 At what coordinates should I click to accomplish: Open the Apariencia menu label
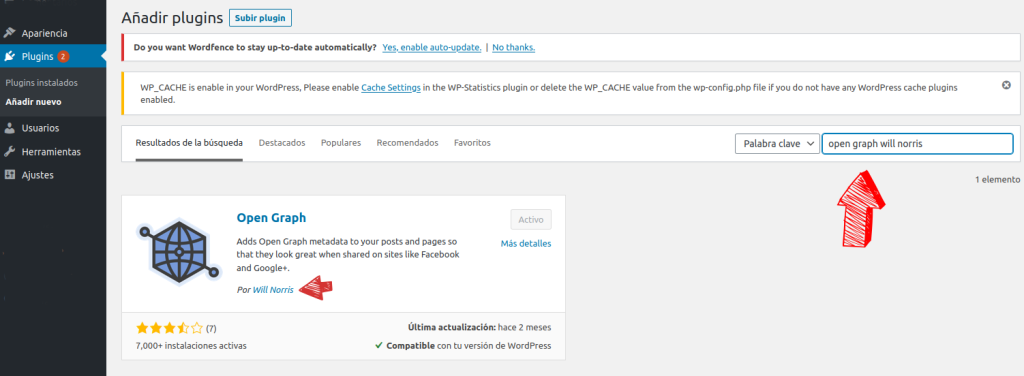[x=44, y=33]
